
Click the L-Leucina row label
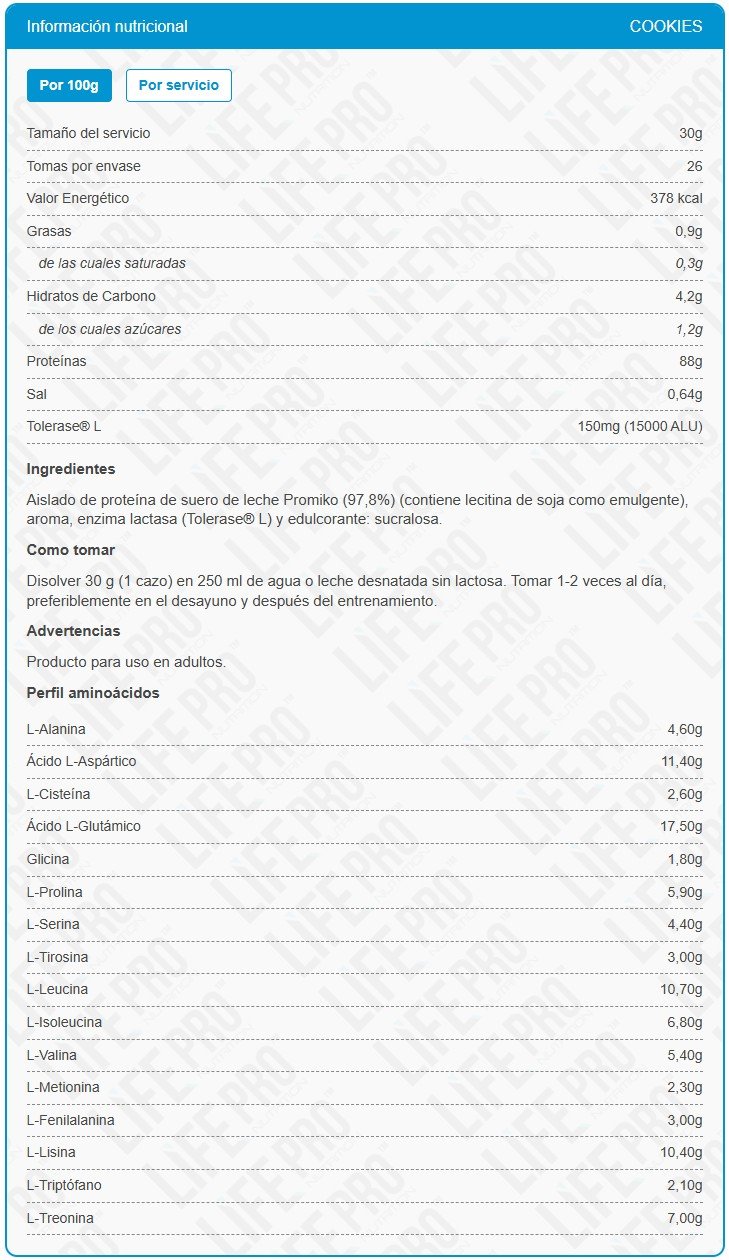[57, 989]
